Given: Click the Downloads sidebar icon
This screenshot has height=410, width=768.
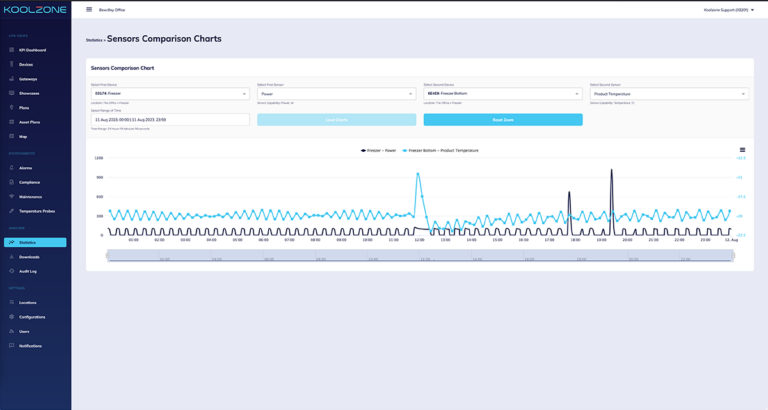Looking at the screenshot, I should pos(12,257).
